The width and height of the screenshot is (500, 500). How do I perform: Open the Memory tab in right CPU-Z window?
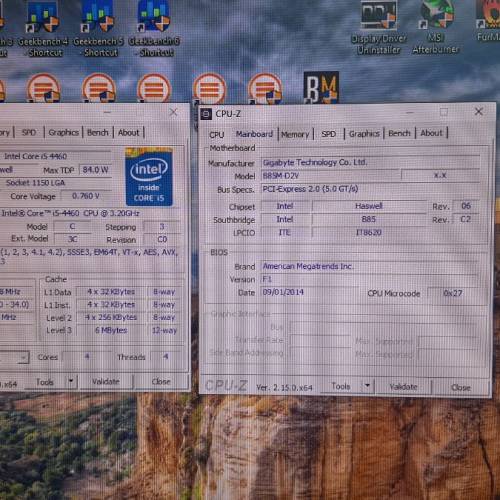coord(295,134)
